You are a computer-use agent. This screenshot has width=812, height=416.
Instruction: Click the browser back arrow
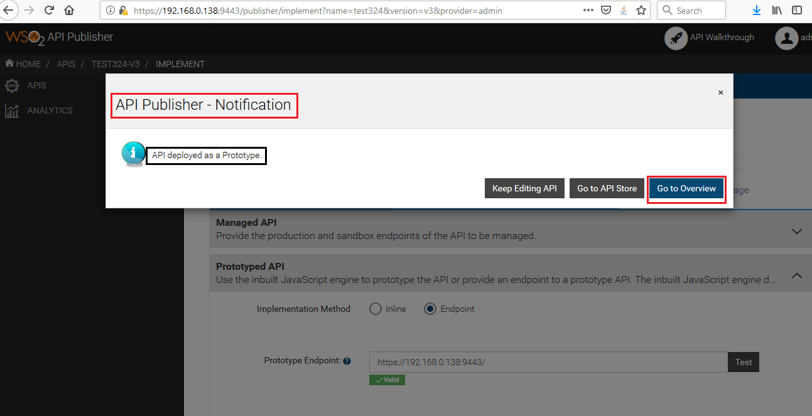[x=8, y=10]
